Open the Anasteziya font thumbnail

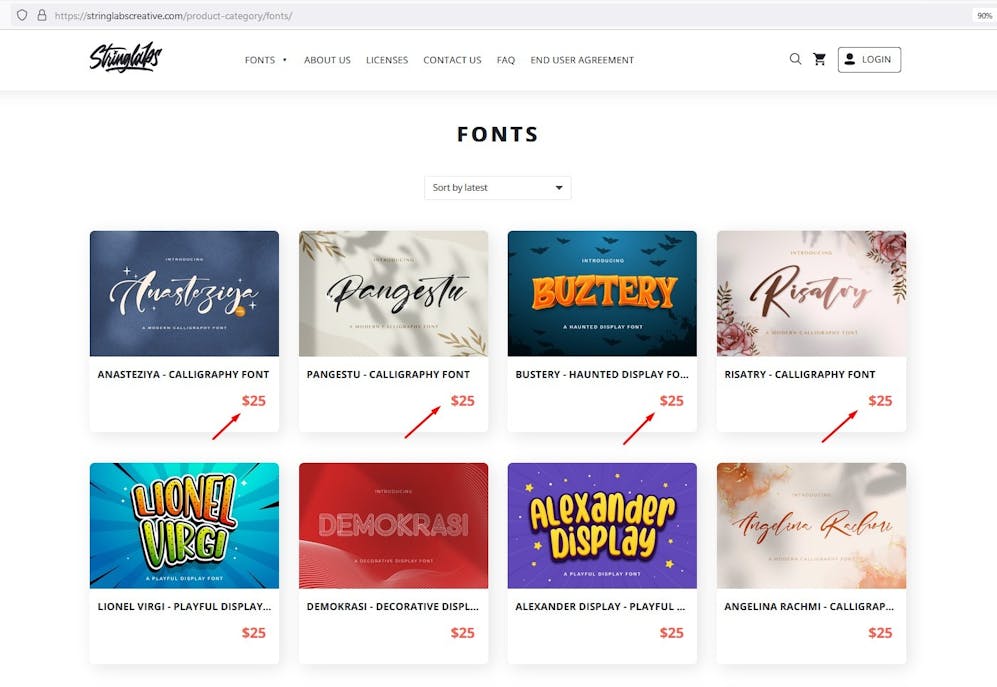184,294
